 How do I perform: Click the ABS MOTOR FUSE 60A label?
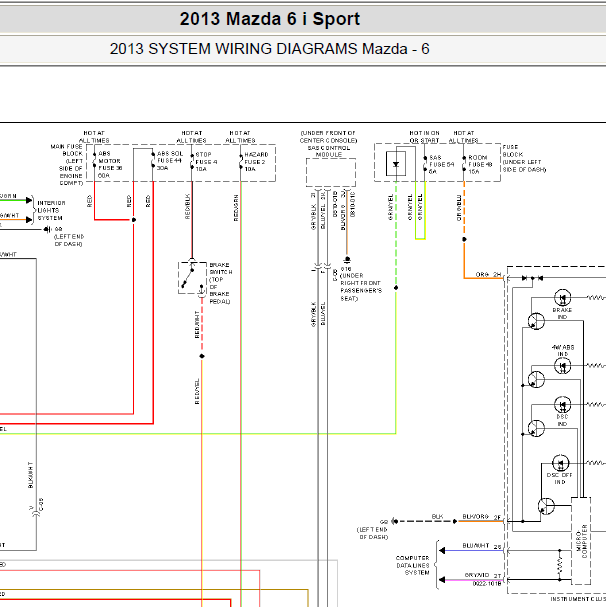coord(110,164)
